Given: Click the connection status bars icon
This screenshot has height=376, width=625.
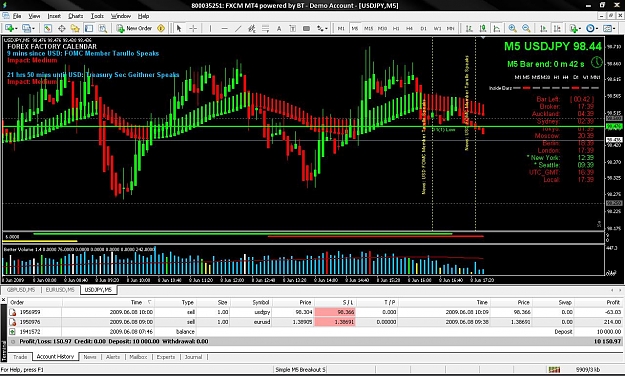Looking at the screenshot, I should (x=554, y=370).
